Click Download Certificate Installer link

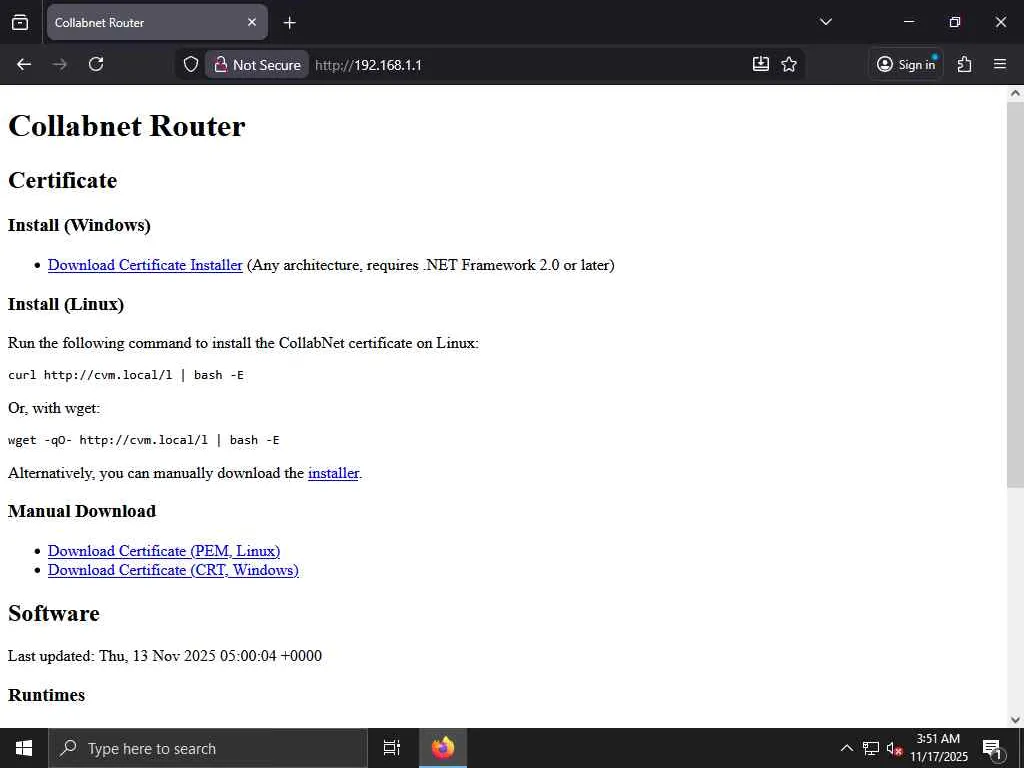click(x=145, y=265)
